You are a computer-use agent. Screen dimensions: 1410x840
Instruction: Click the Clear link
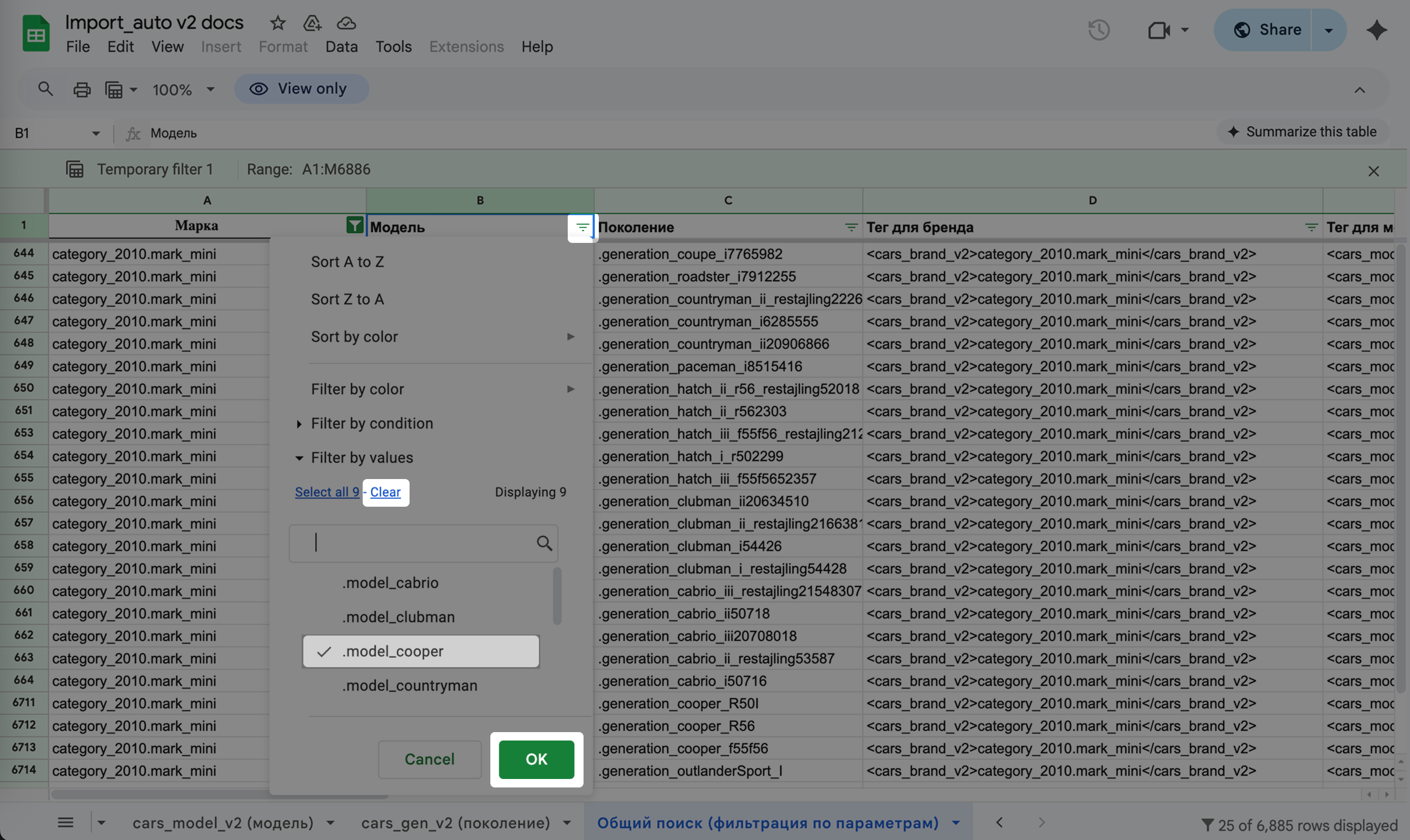pos(385,492)
